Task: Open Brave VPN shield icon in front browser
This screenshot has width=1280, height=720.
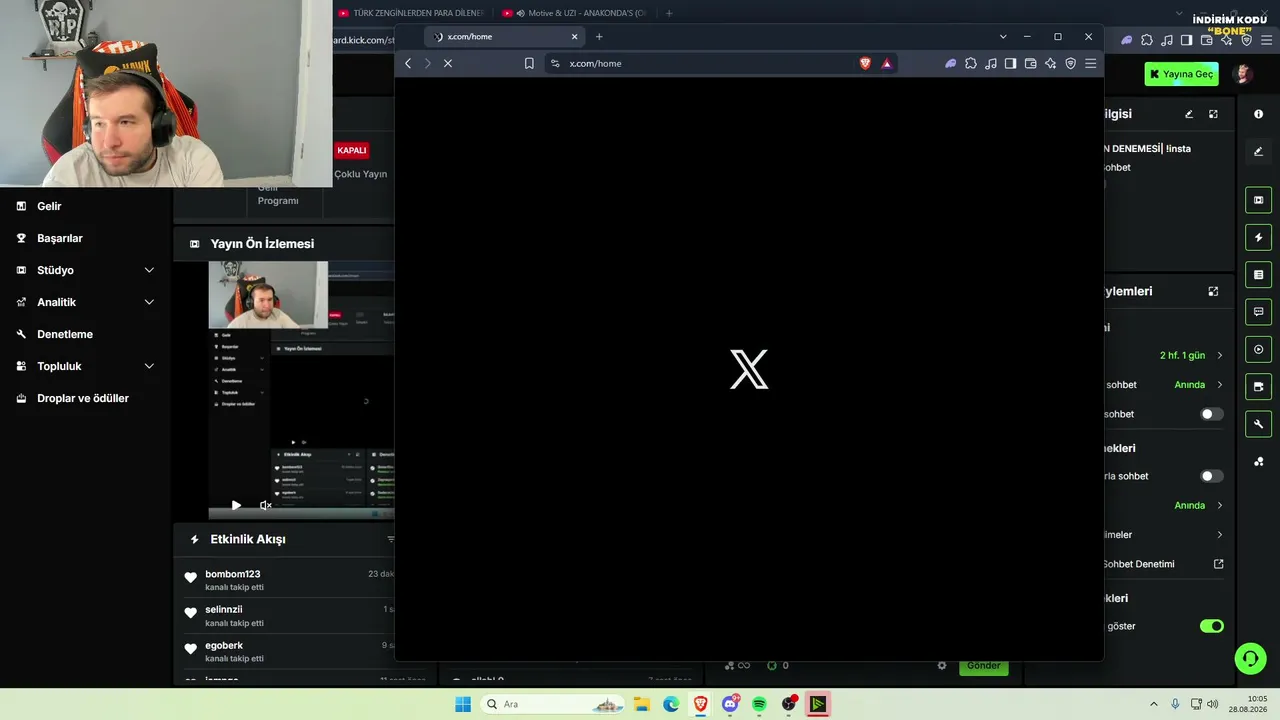Action: [1070, 63]
